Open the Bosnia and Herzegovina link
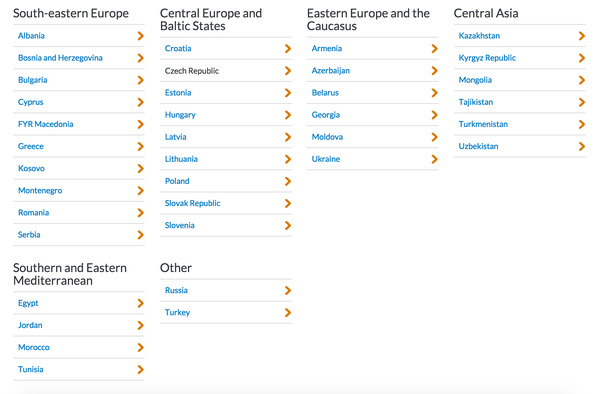The width and height of the screenshot is (600, 394). (60, 58)
